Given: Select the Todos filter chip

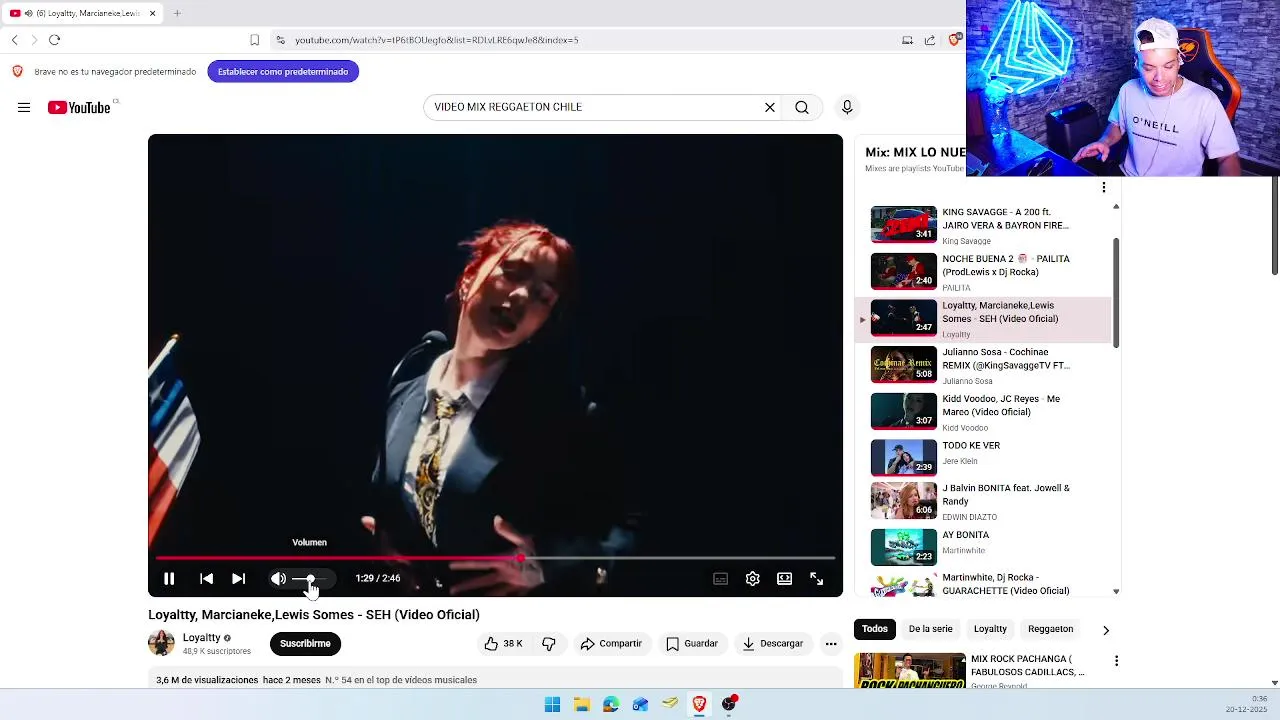Looking at the screenshot, I should [875, 629].
